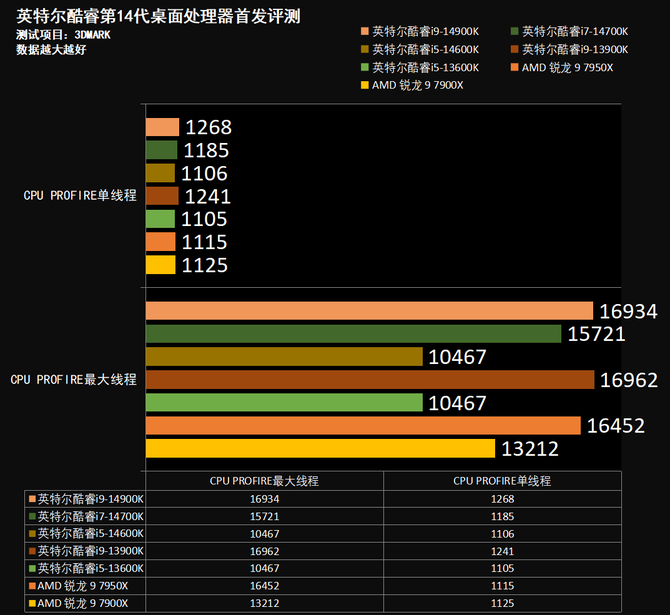Click the max-thread bar labeled 16452
The height and width of the screenshot is (615, 670).
[x=363, y=426]
